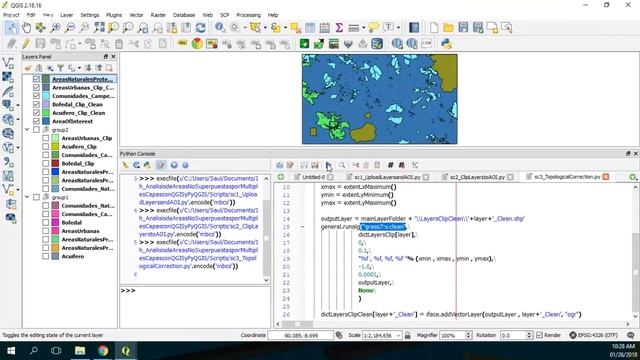
Task: Comment code with the # icon
Action: pyautogui.click(x=390, y=165)
